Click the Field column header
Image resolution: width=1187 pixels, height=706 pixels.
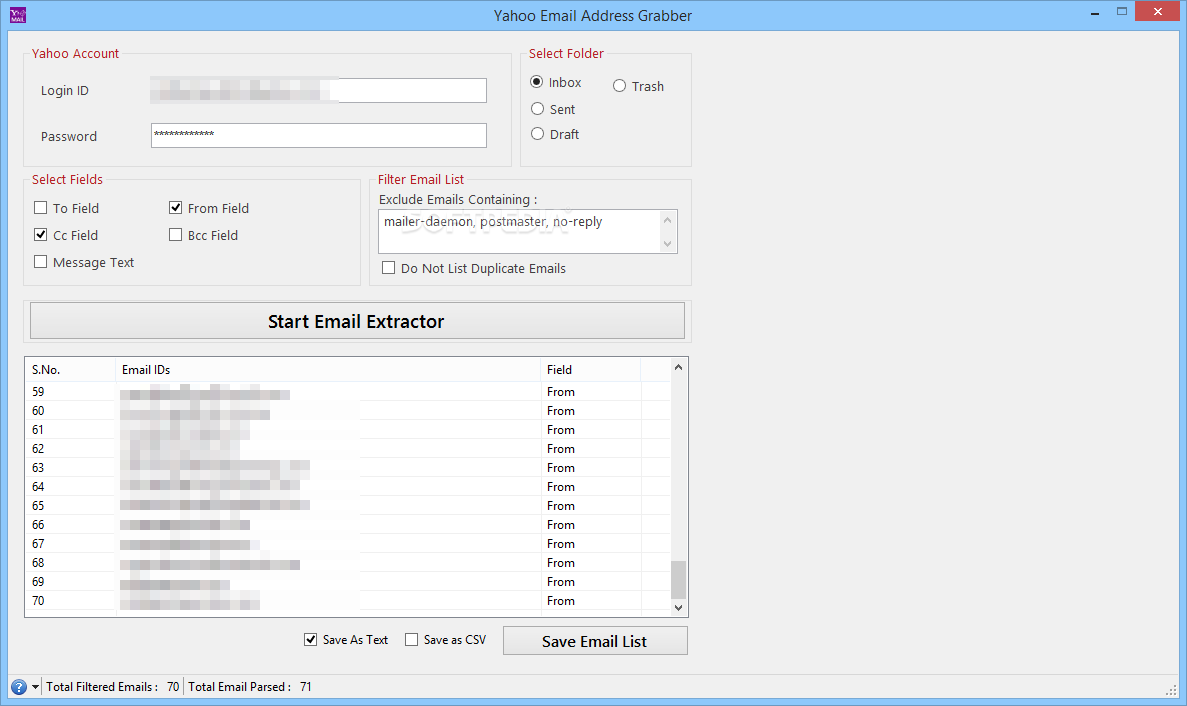pyautogui.click(x=590, y=370)
